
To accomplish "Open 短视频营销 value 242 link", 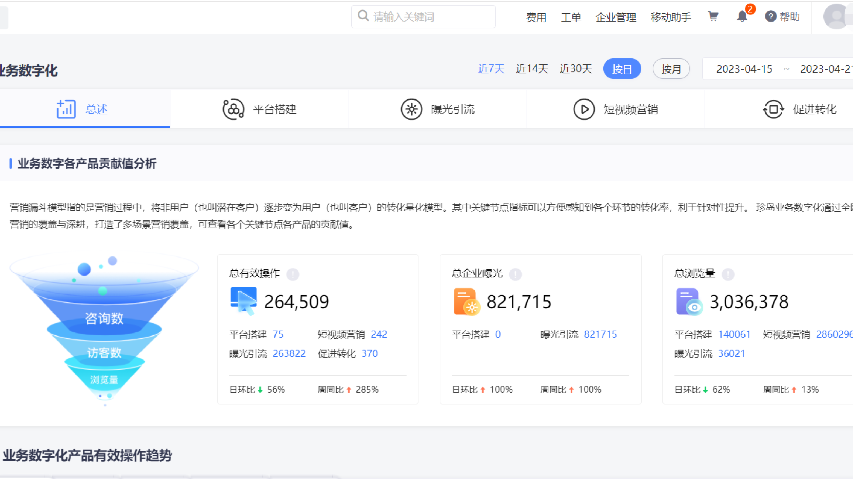I will pos(379,334).
